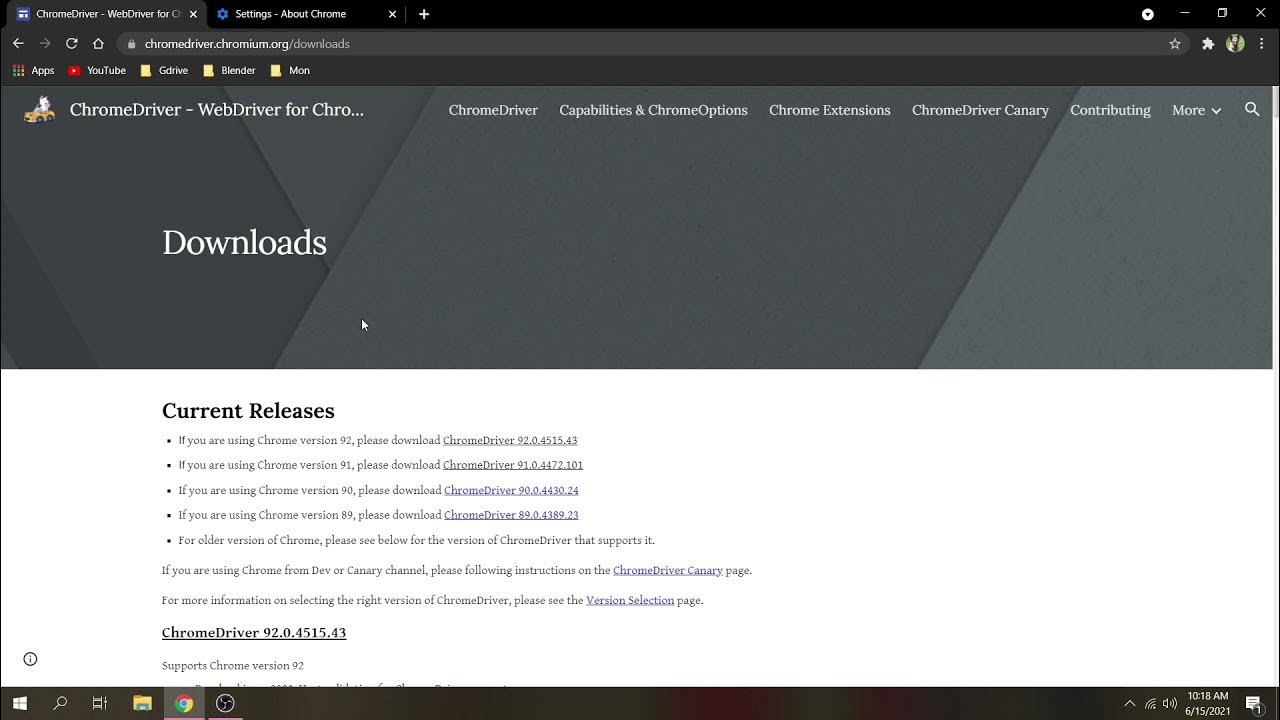Click the taskbar clock showing 10:18 AM
The width and height of the screenshot is (1280, 720).
point(1208,703)
